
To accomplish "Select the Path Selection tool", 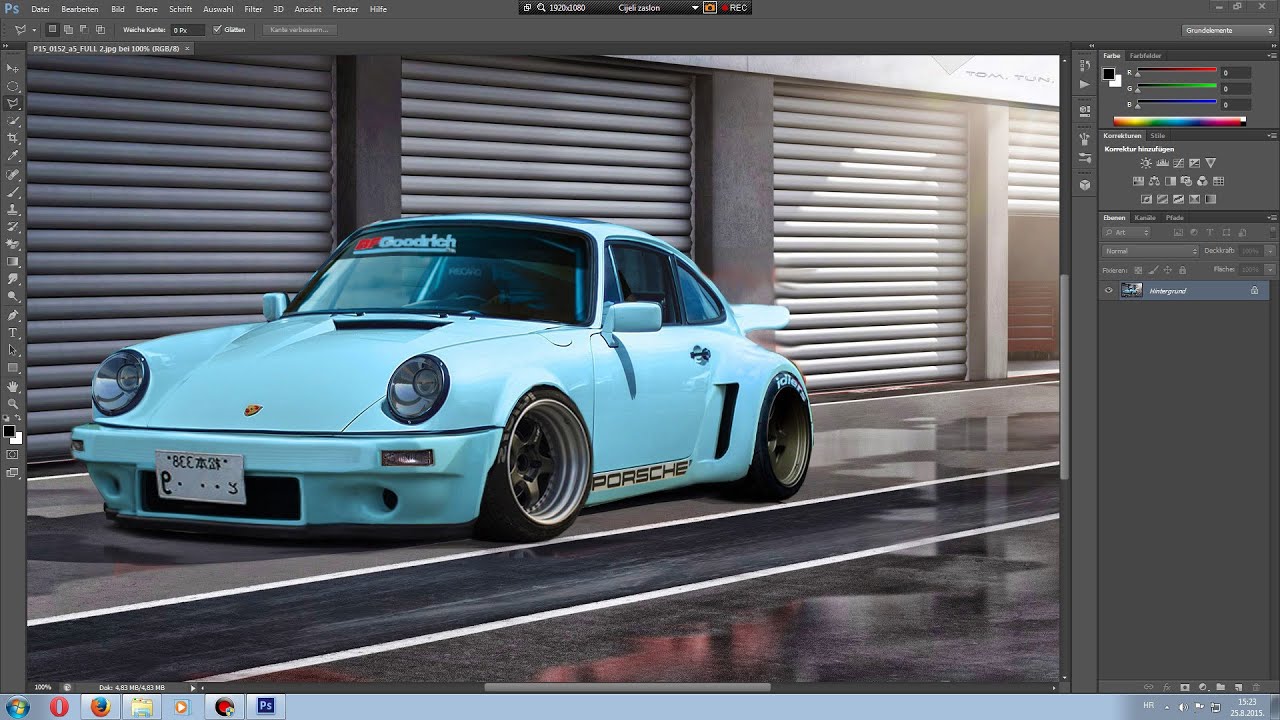I will 13,350.
